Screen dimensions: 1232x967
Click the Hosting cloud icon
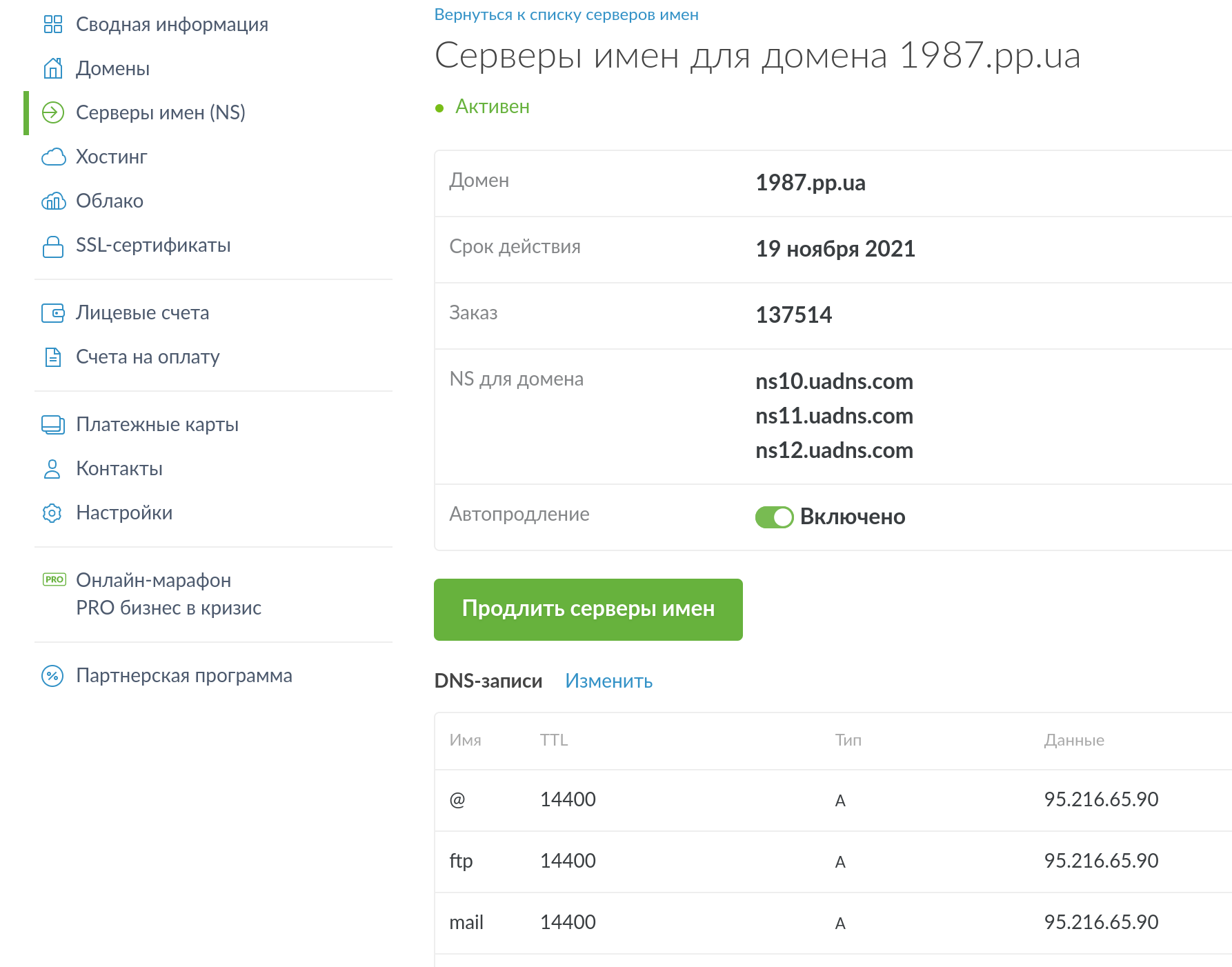53,157
